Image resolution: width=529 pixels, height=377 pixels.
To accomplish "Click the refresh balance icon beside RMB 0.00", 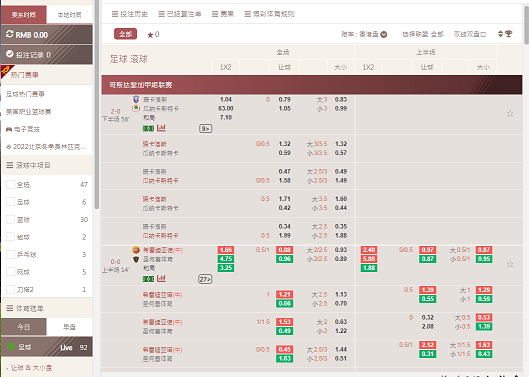I will (9, 34).
